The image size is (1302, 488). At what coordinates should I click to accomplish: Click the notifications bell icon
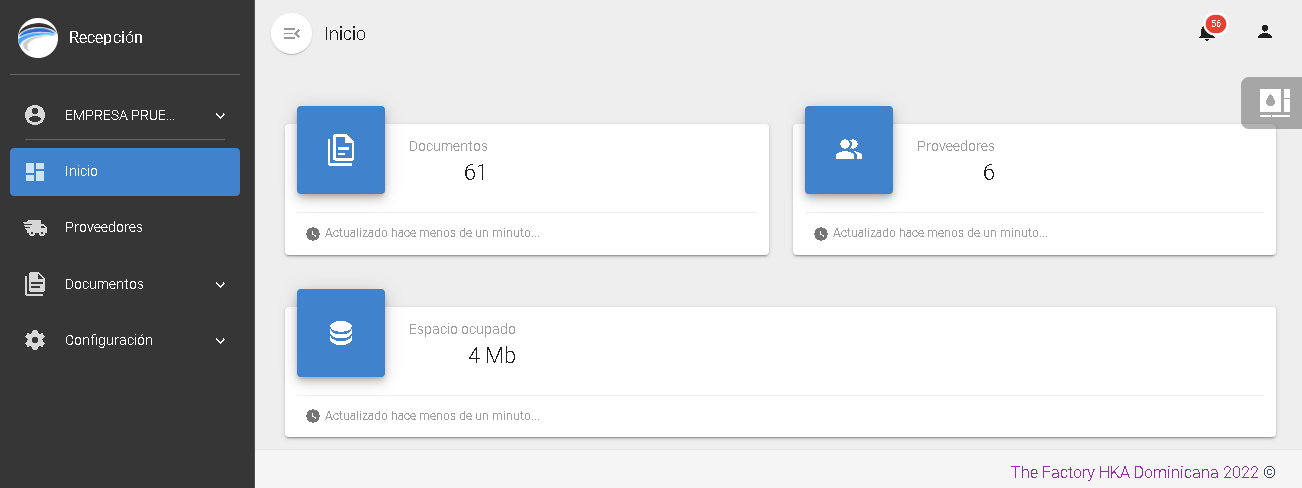[1206, 33]
